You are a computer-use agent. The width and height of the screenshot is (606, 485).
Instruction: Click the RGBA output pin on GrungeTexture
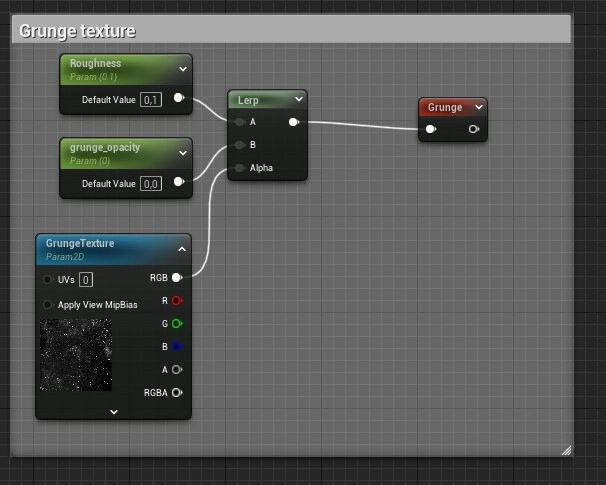tap(177, 393)
